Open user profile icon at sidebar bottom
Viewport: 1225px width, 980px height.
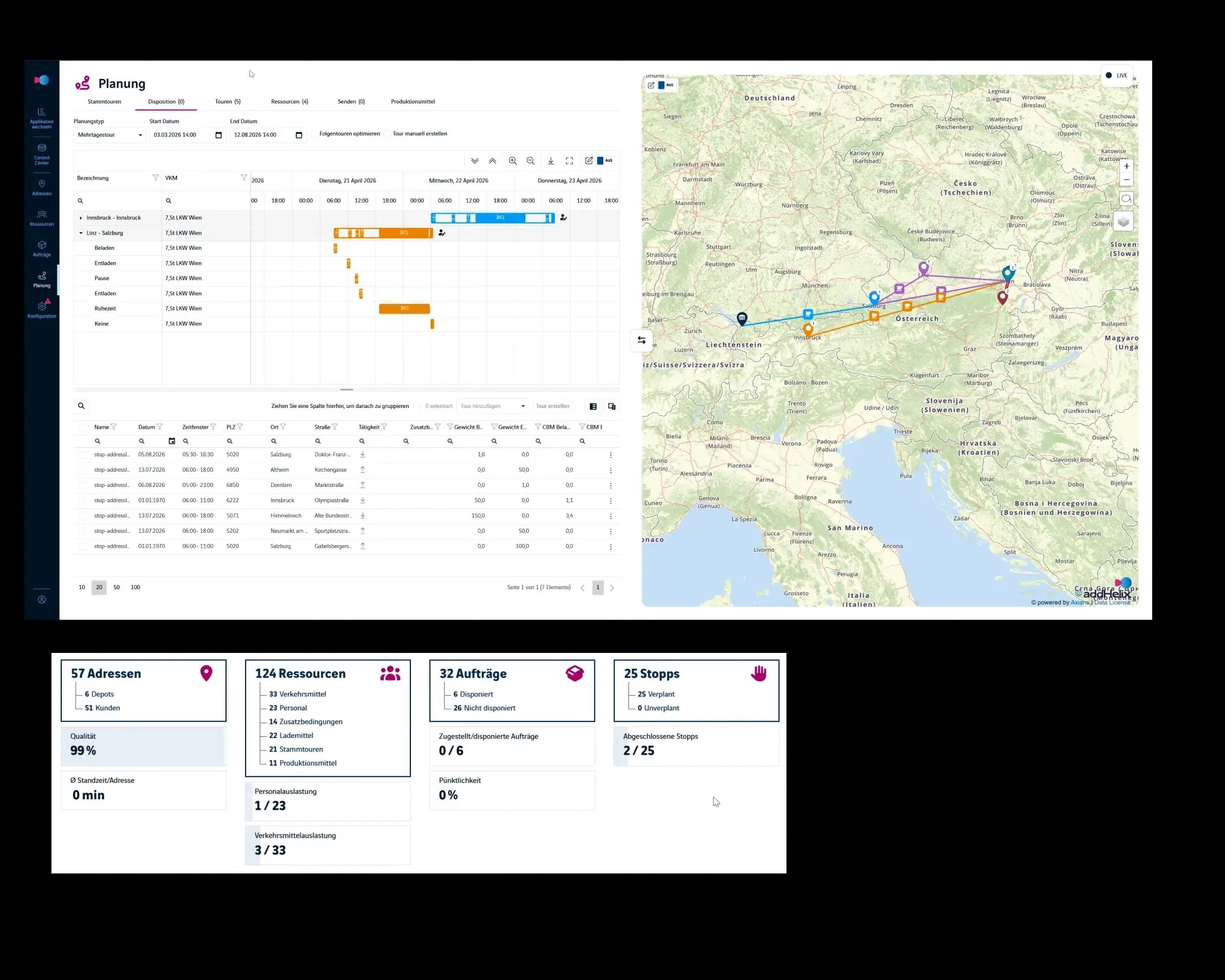point(42,600)
